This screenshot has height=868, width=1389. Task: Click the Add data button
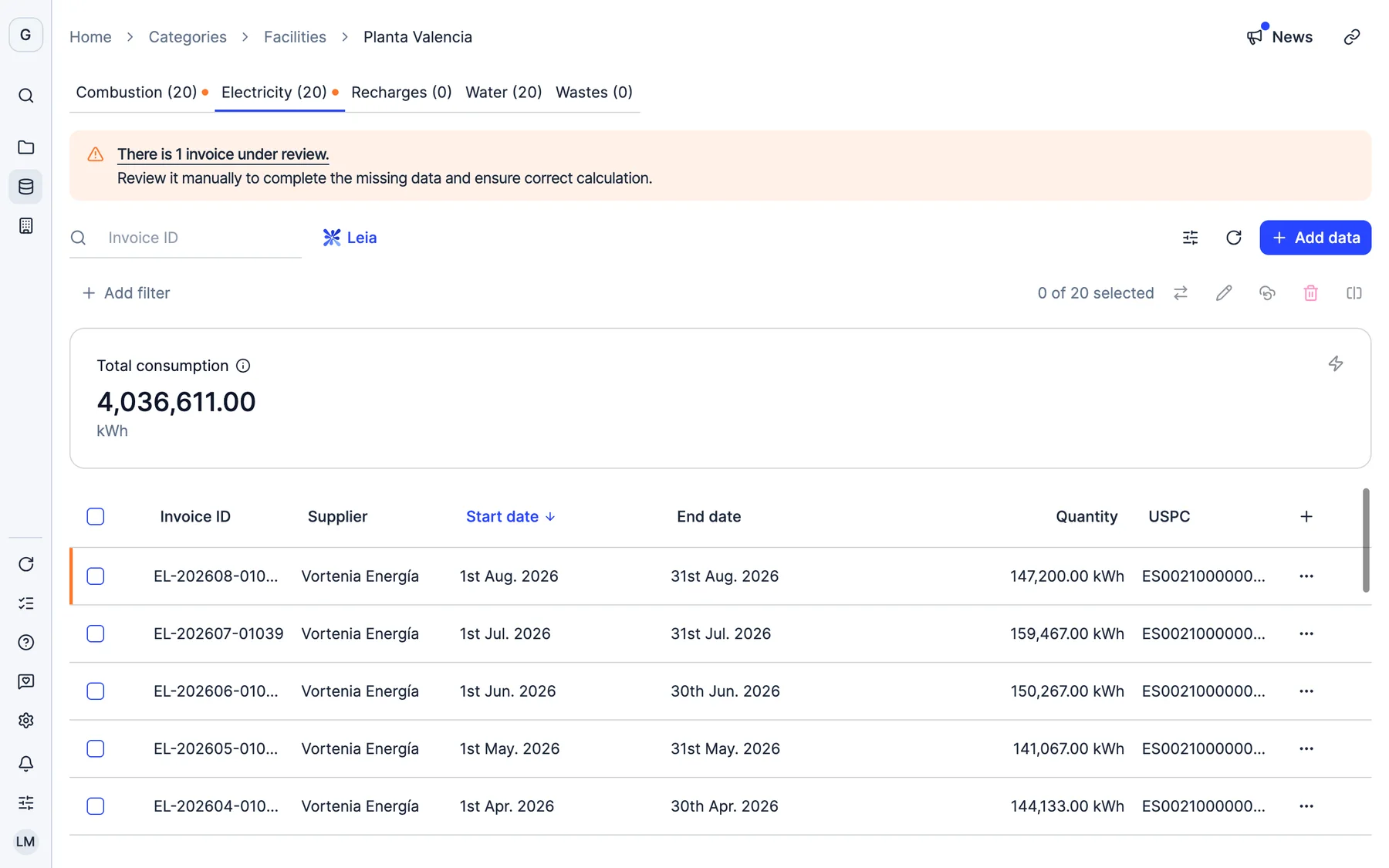pyautogui.click(x=1315, y=238)
